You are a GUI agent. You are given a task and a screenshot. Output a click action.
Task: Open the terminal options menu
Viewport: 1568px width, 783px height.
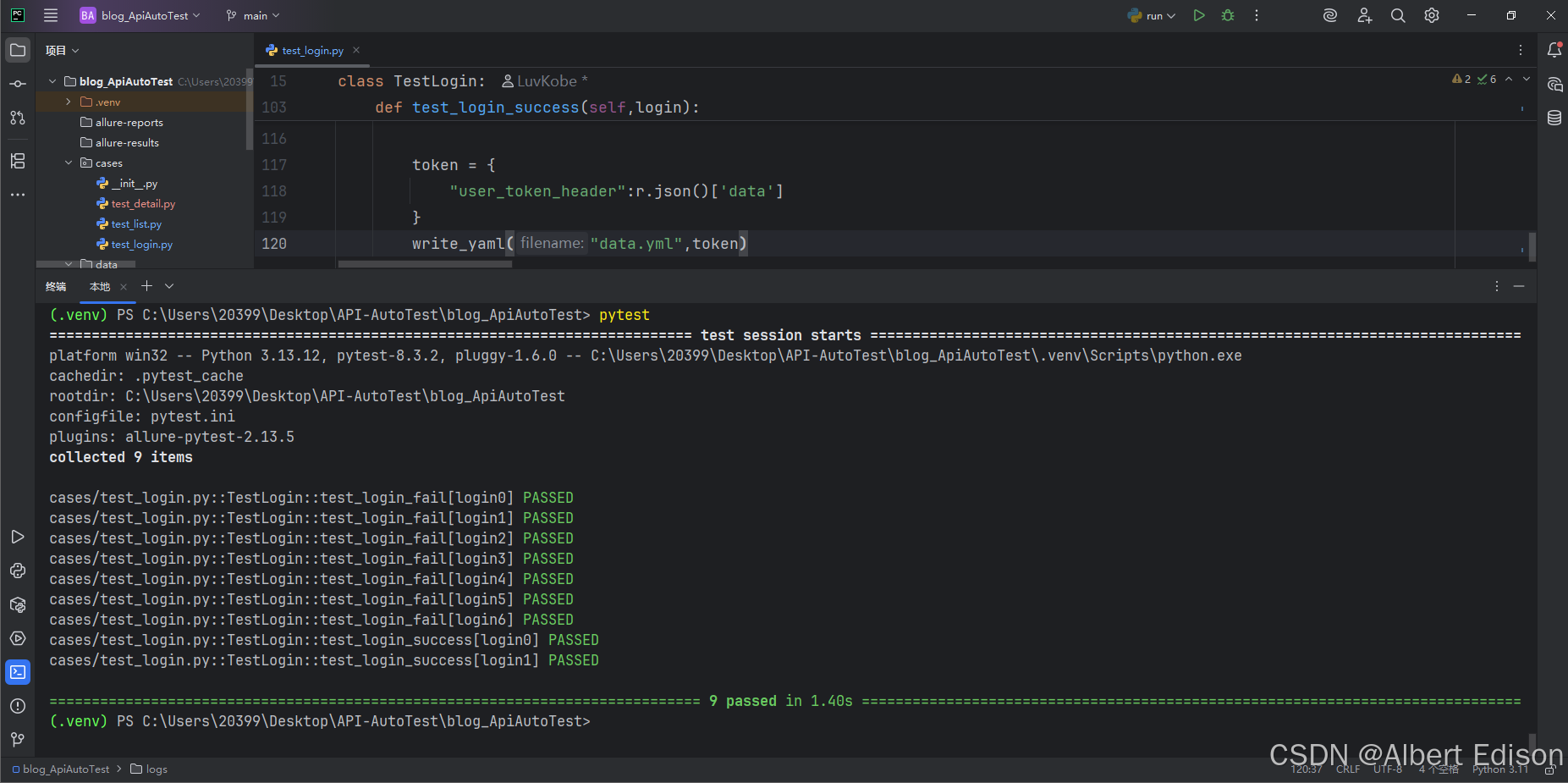pos(1496,286)
